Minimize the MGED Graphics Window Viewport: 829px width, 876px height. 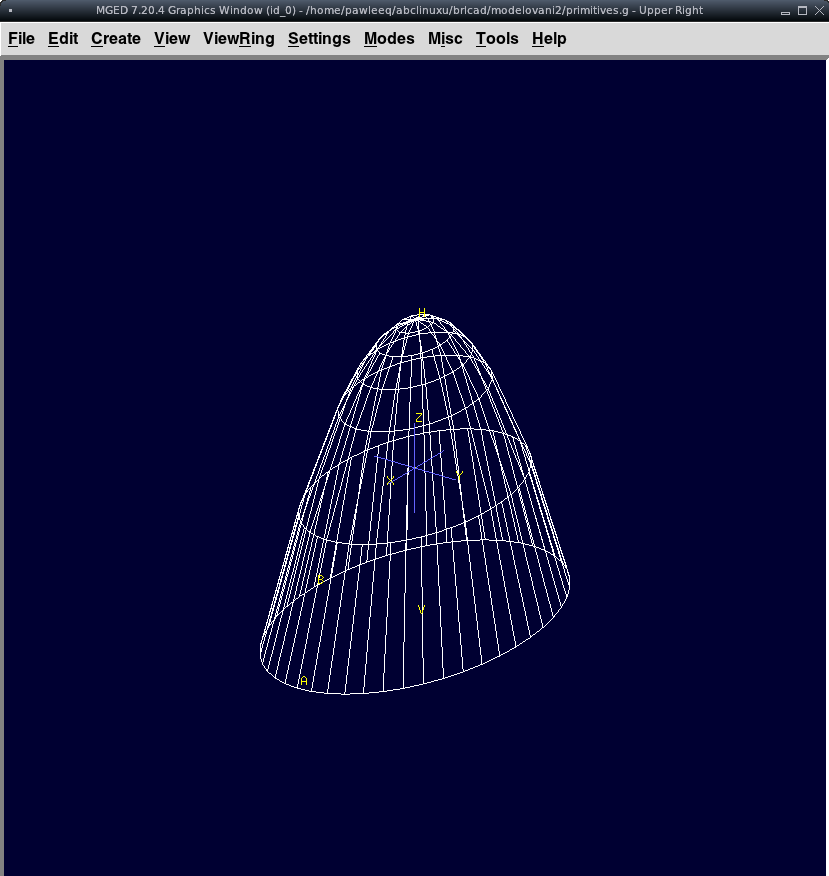point(785,11)
